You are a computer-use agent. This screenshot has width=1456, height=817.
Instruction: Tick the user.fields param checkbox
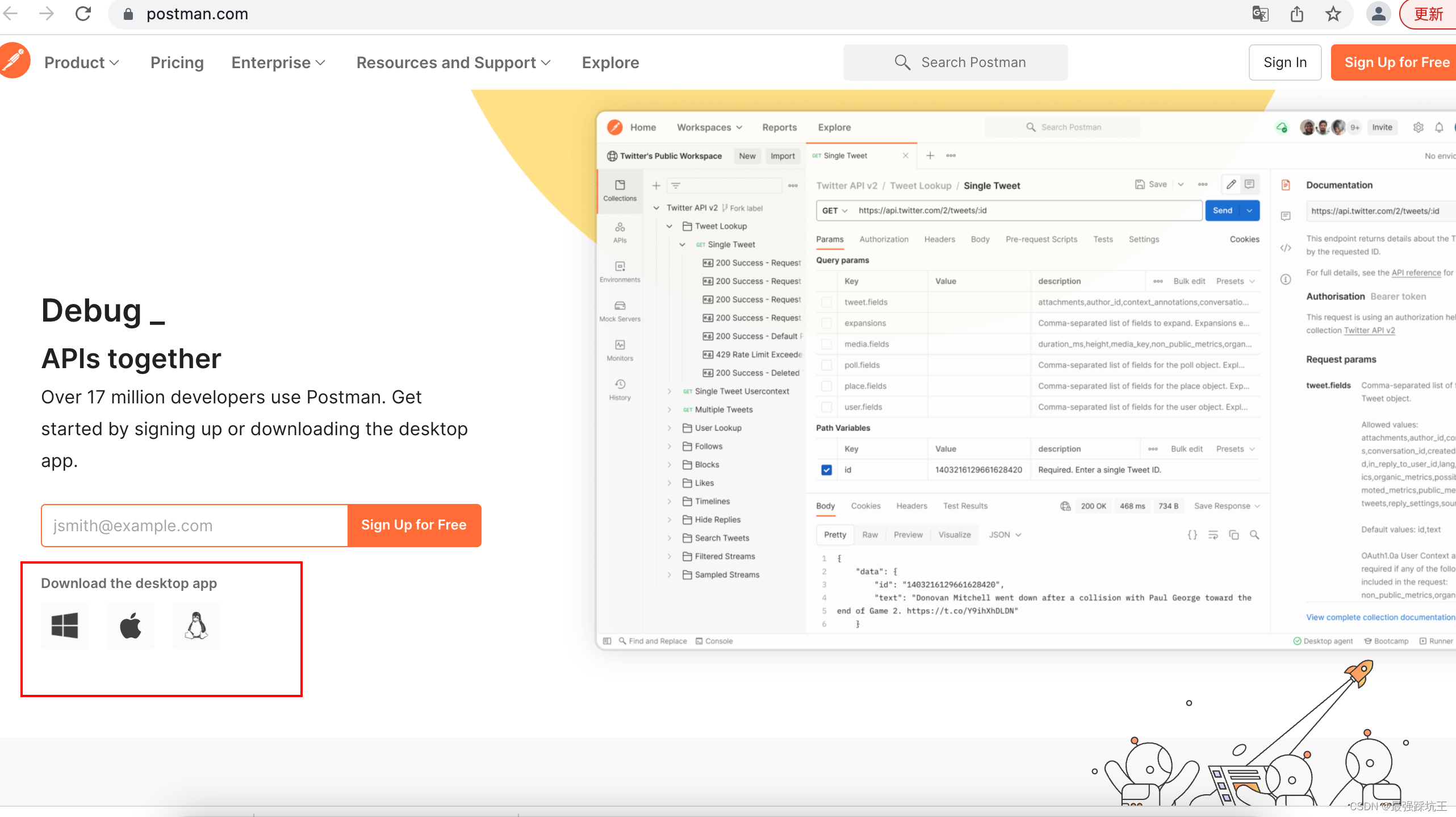827,407
